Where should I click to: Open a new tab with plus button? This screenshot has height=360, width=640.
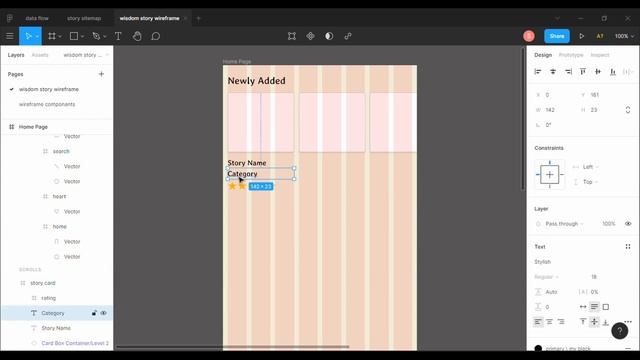point(199,18)
